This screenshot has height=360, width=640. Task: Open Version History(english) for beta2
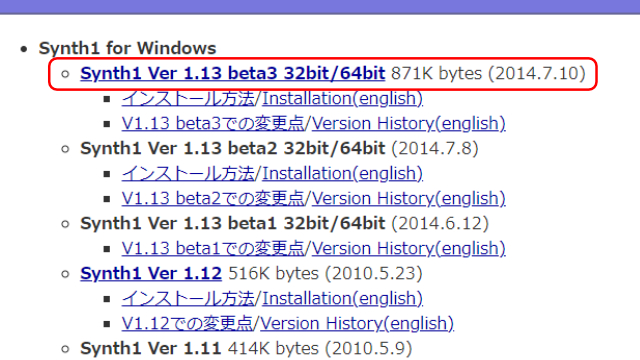(409, 198)
